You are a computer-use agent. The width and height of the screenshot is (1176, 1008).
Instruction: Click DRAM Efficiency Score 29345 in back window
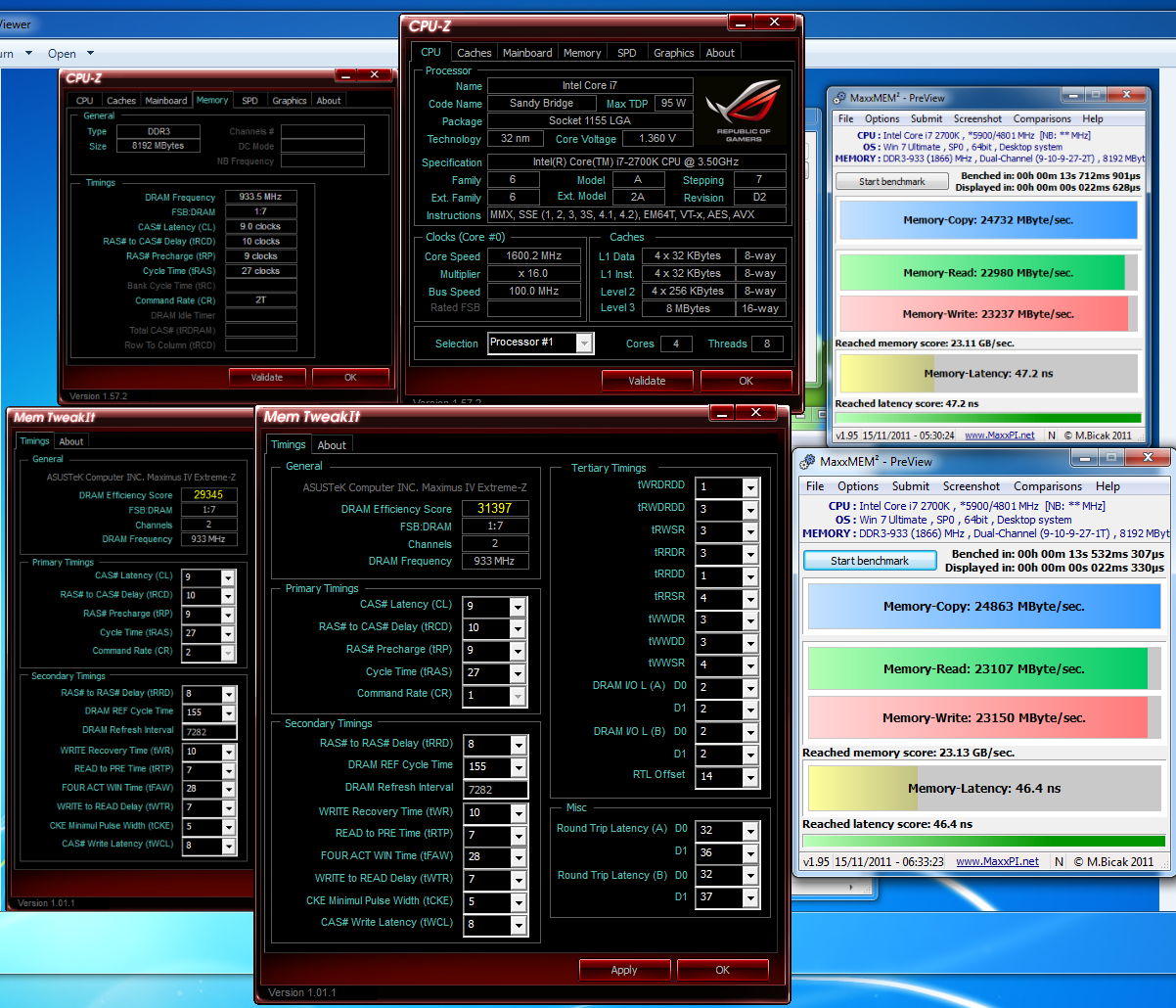tap(208, 495)
